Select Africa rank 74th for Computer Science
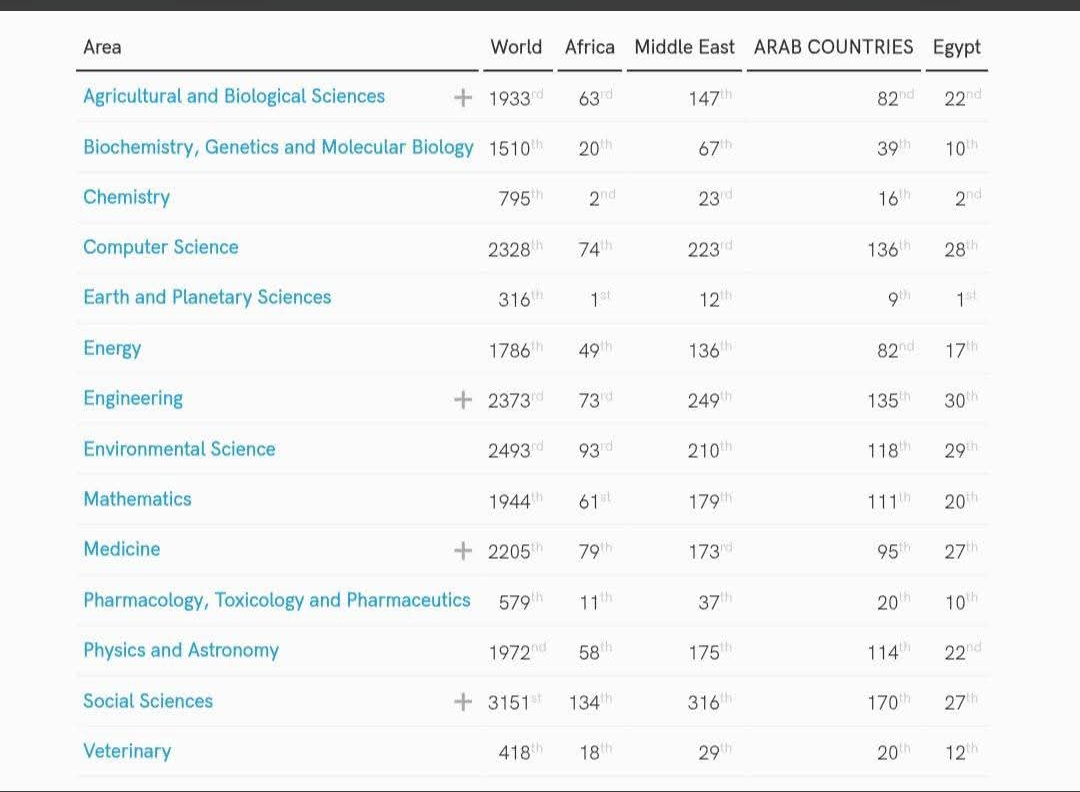 click(x=596, y=249)
